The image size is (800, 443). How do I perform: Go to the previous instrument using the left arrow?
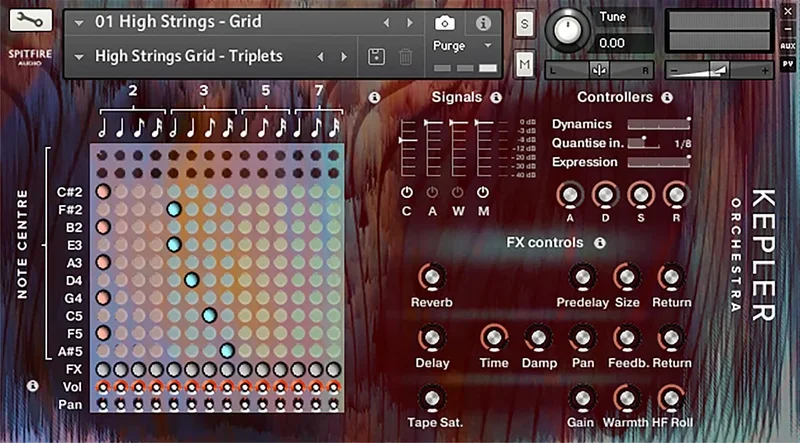[x=386, y=23]
